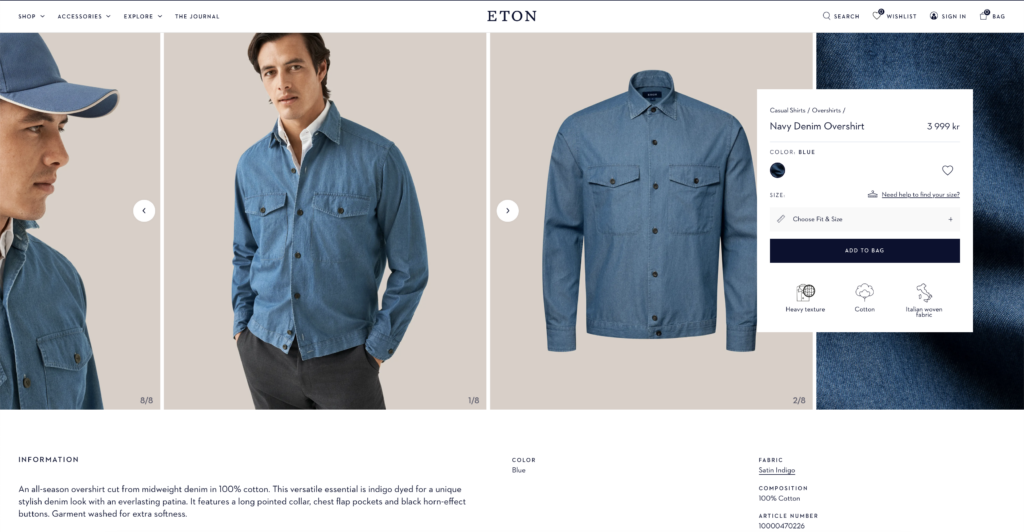The width and height of the screenshot is (1024, 532).
Task: Click the Overshirts breadcrumb link
Action: click(826, 110)
